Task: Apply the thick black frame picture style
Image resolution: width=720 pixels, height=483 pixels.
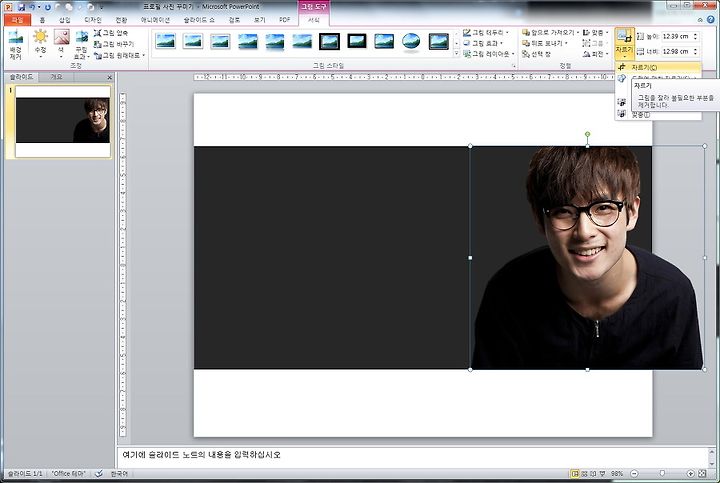Action: pyautogui.click(x=329, y=41)
